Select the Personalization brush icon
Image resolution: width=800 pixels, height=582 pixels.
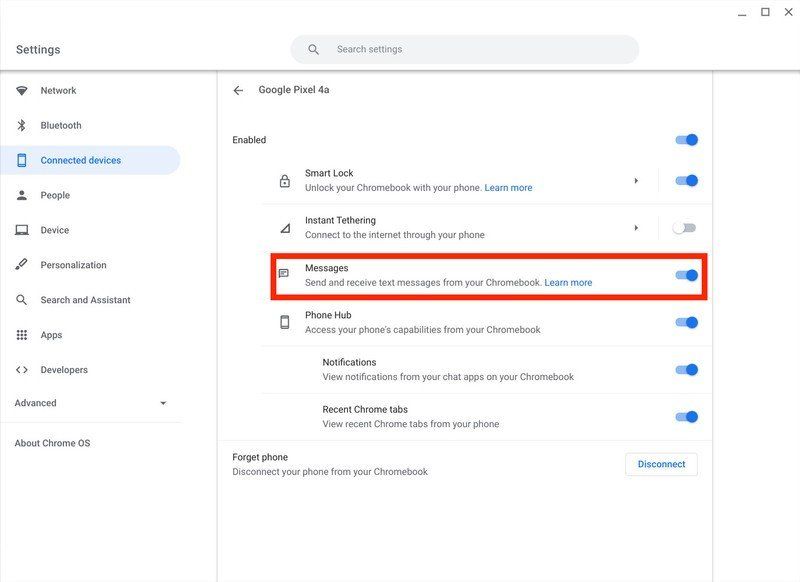click(23, 264)
